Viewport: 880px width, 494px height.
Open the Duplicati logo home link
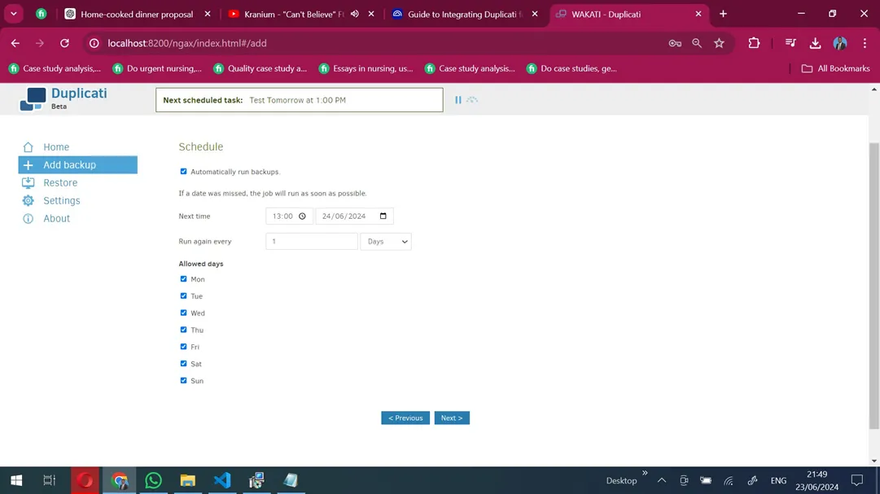coord(64,98)
